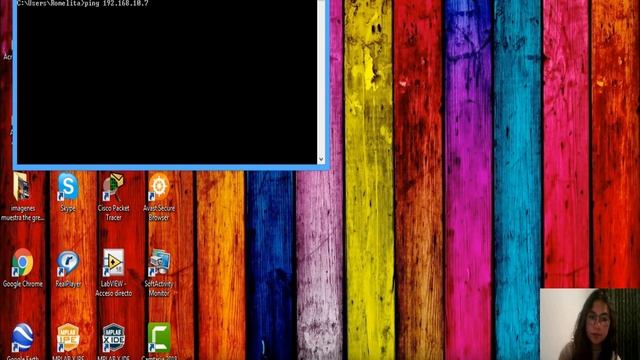The height and width of the screenshot is (360, 640).
Task: Click the webcam video overlay thumbnail
Action: (x=590, y=324)
